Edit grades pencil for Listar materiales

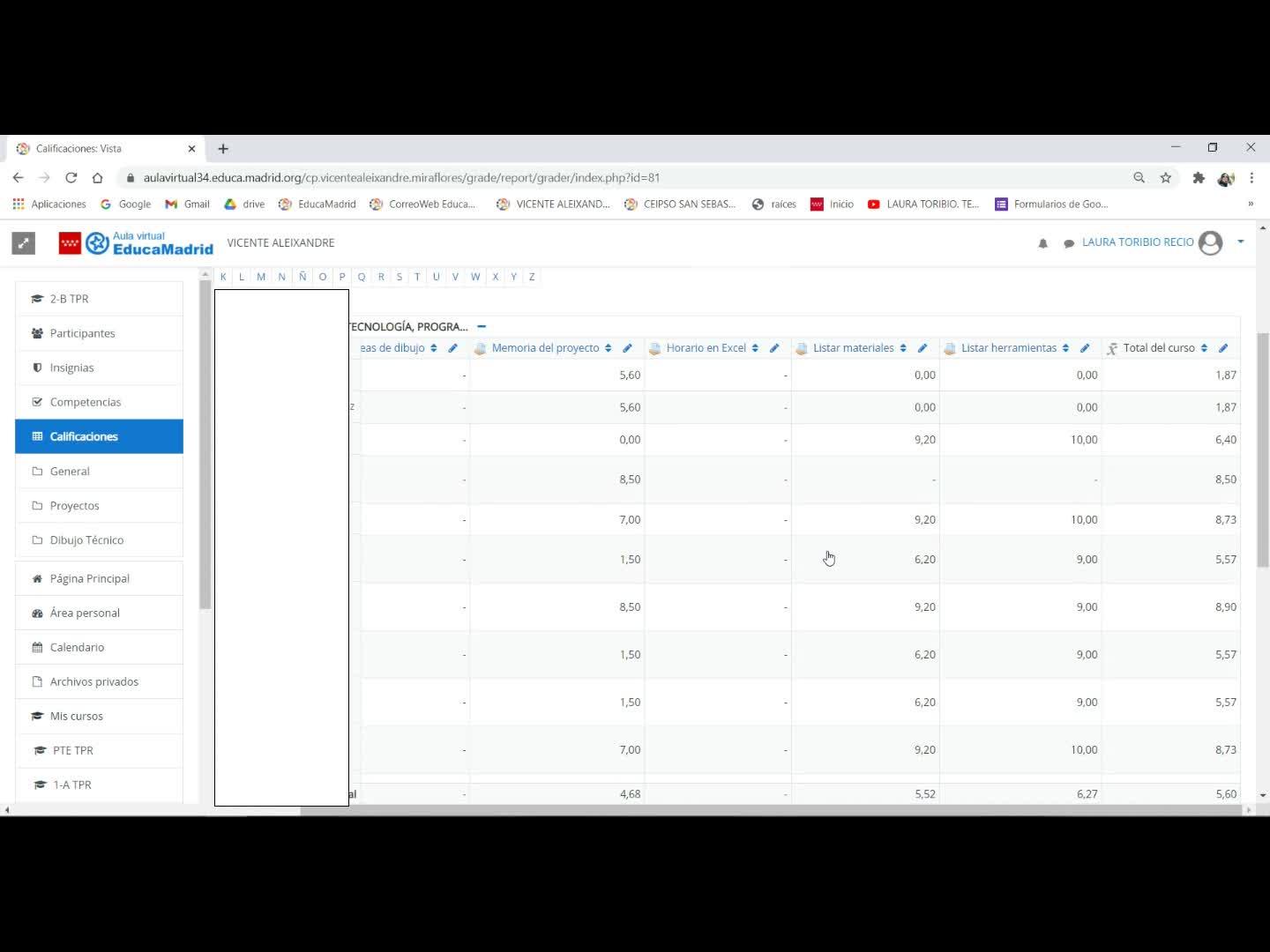(922, 348)
